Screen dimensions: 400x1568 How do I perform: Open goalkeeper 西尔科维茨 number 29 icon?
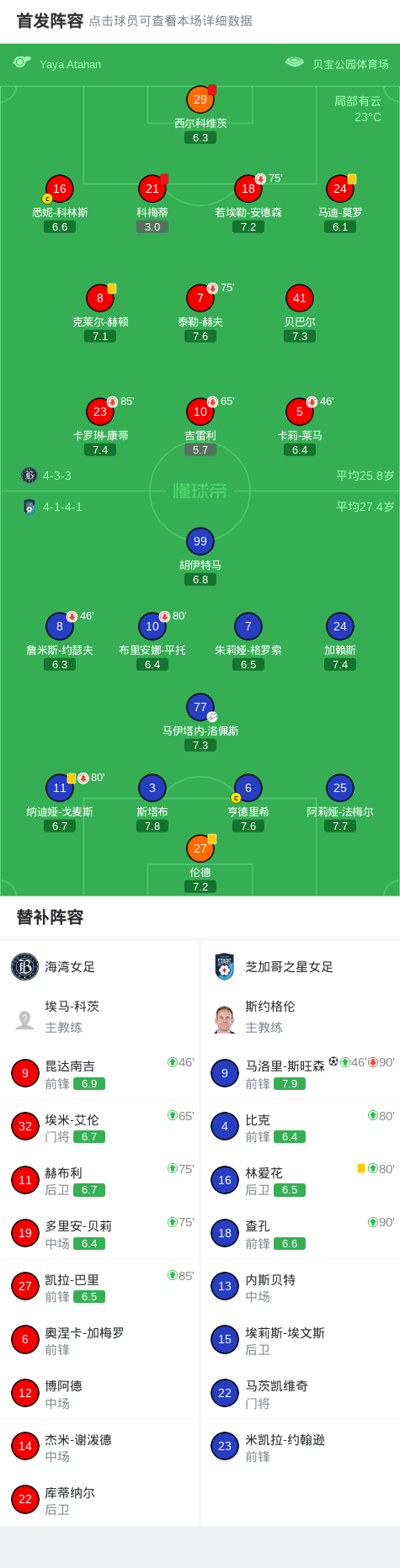click(x=200, y=99)
